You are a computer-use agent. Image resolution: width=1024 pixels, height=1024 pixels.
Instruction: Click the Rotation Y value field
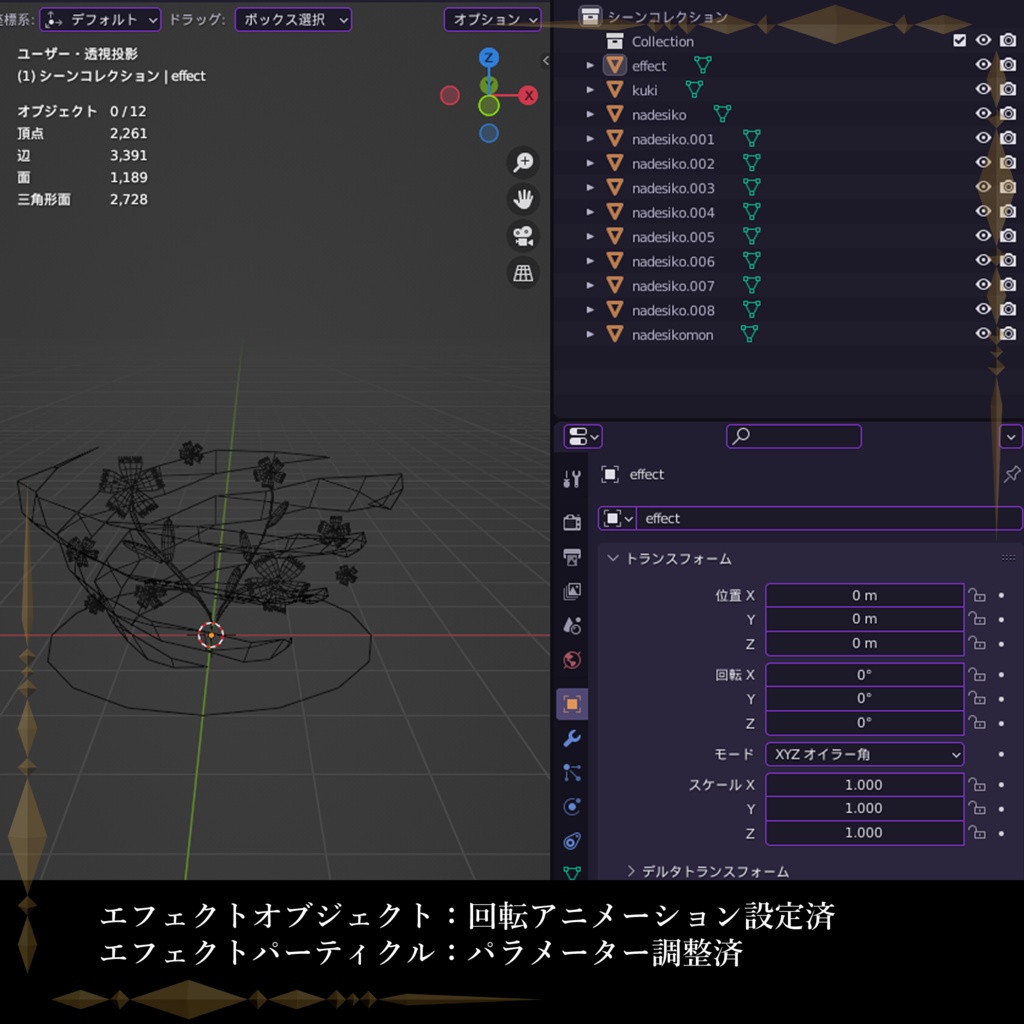(865, 699)
